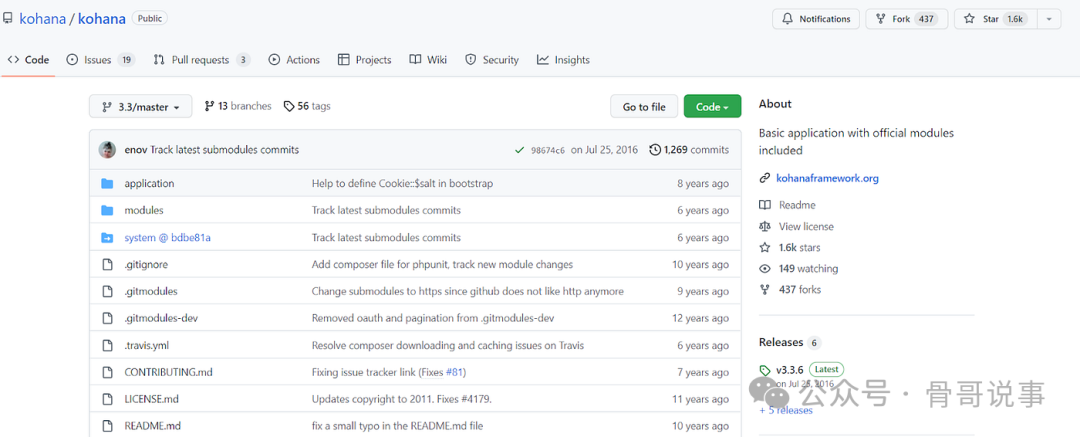Open the latest commit message link

pos(225,150)
